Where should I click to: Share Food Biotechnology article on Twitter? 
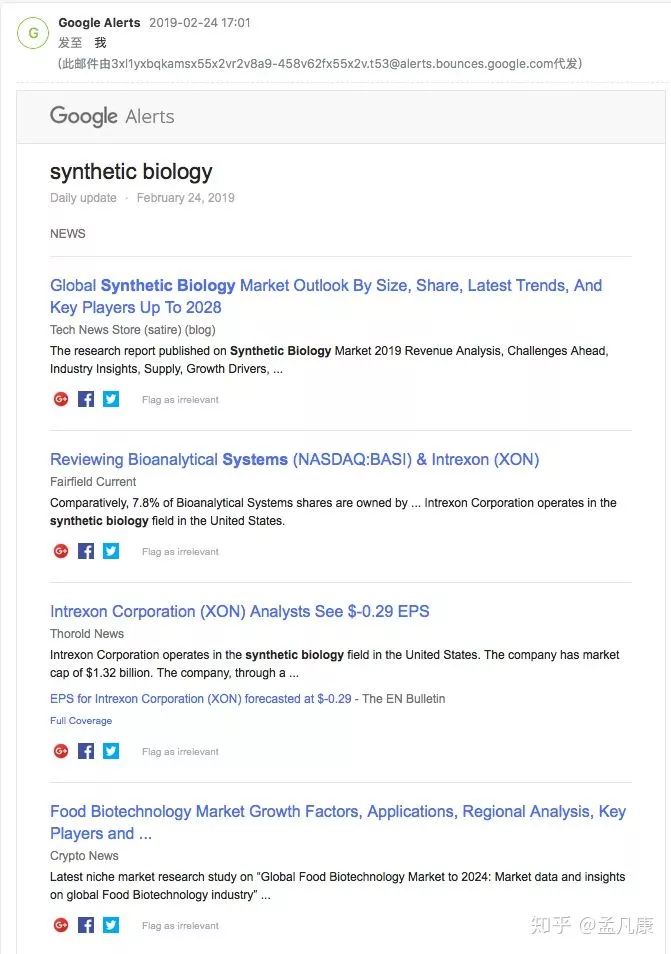(111, 925)
